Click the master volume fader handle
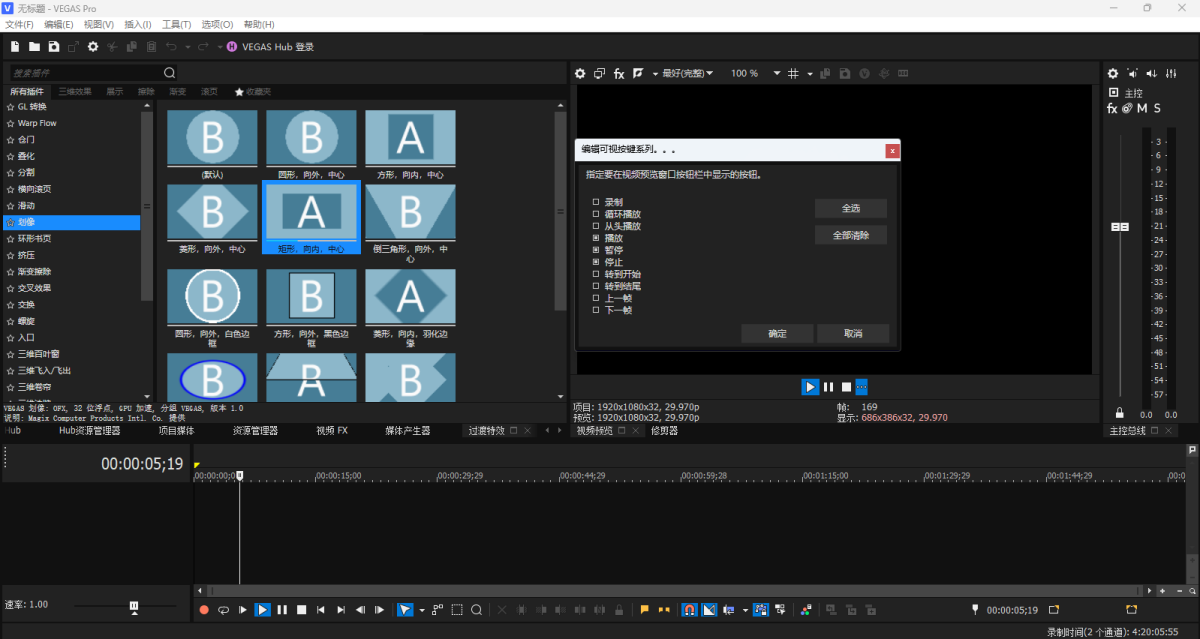 [x=1120, y=227]
